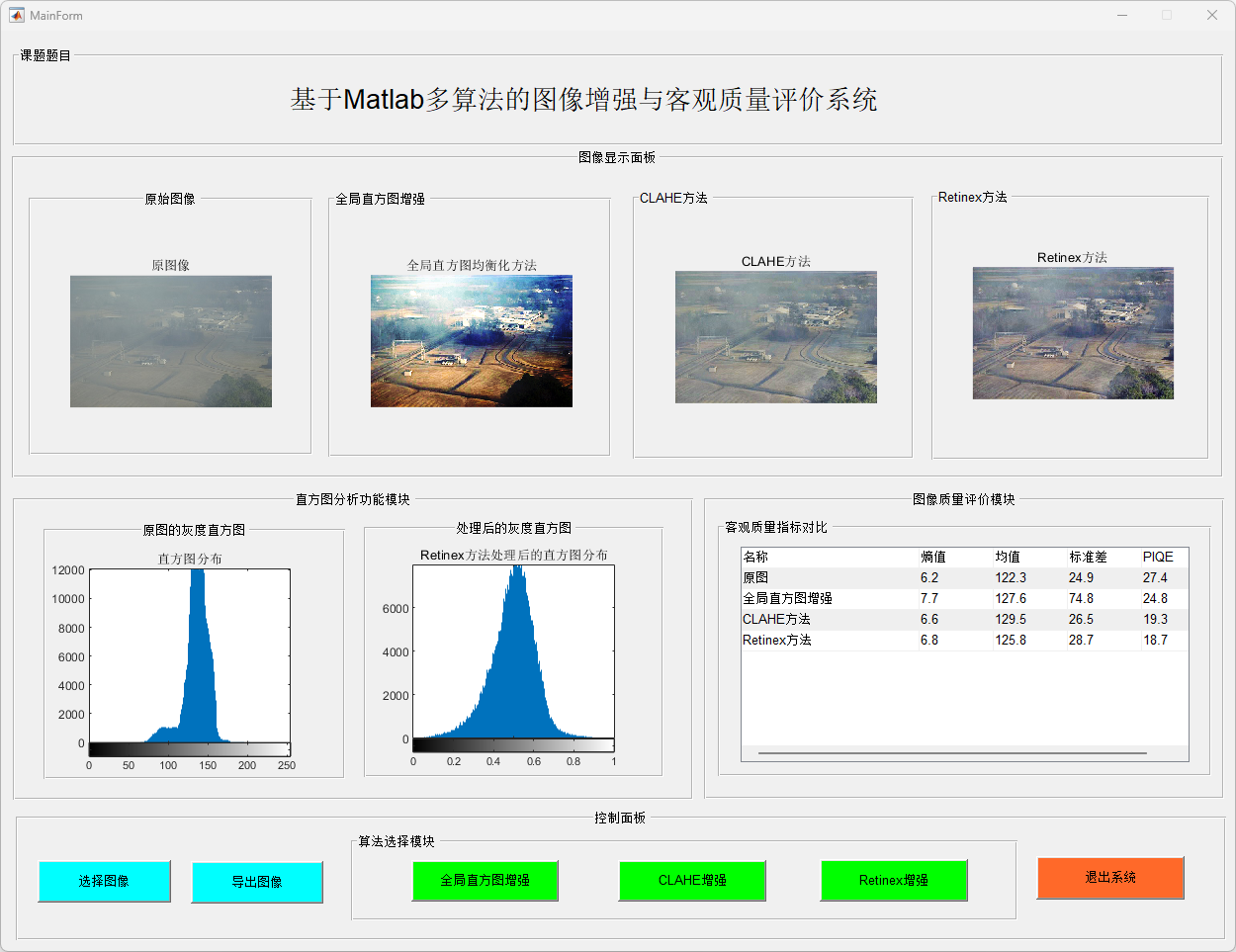Select the CLAHE method result image

pyautogui.click(x=775, y=337)
